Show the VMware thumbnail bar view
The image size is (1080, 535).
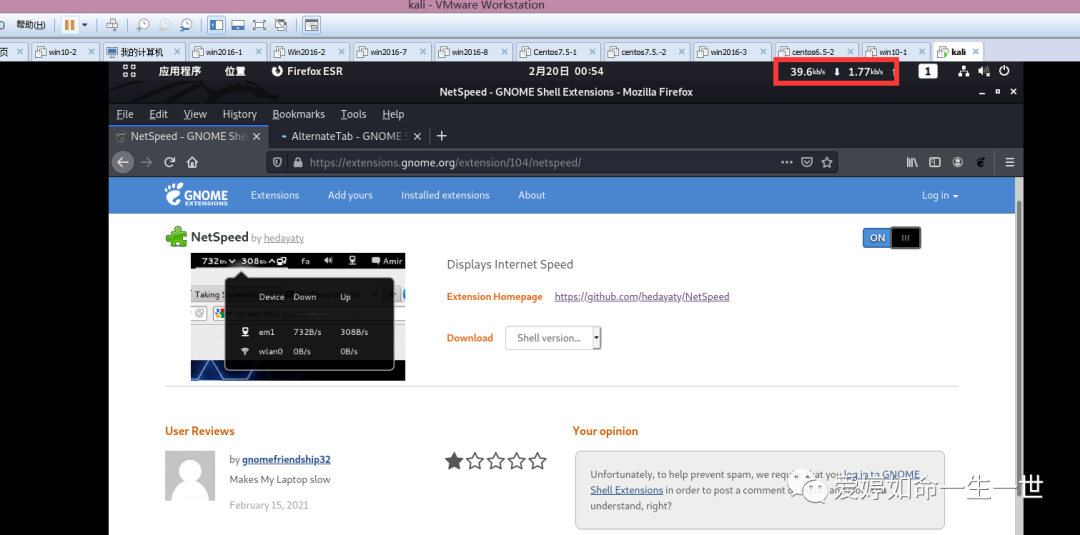[238, 25]
